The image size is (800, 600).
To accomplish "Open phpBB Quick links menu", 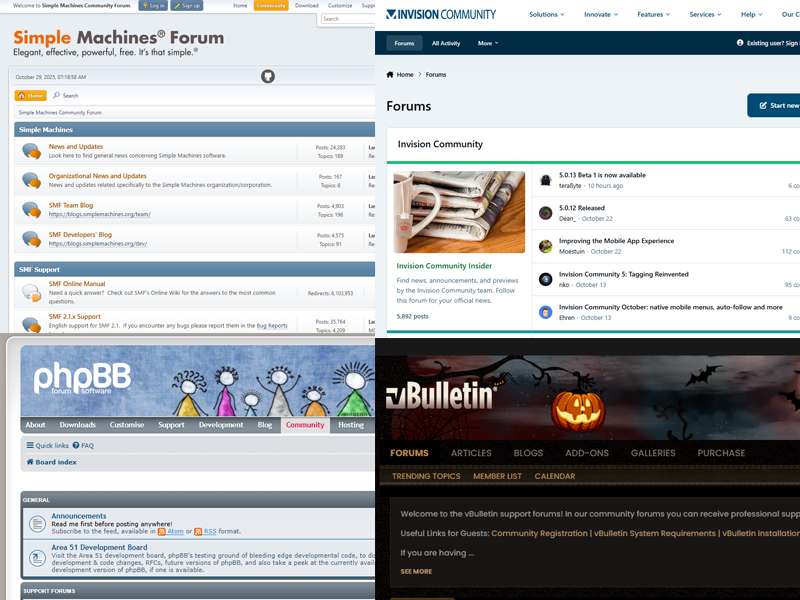I will [x=48, y=446].
